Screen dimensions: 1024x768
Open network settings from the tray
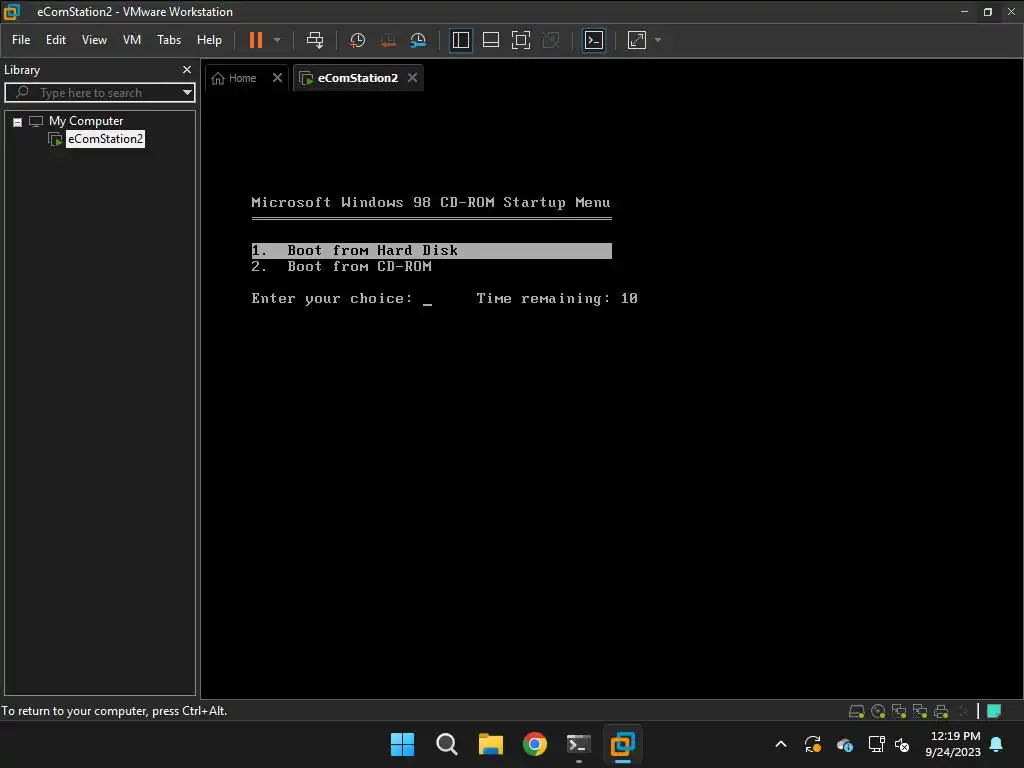[x=876, y=744]
